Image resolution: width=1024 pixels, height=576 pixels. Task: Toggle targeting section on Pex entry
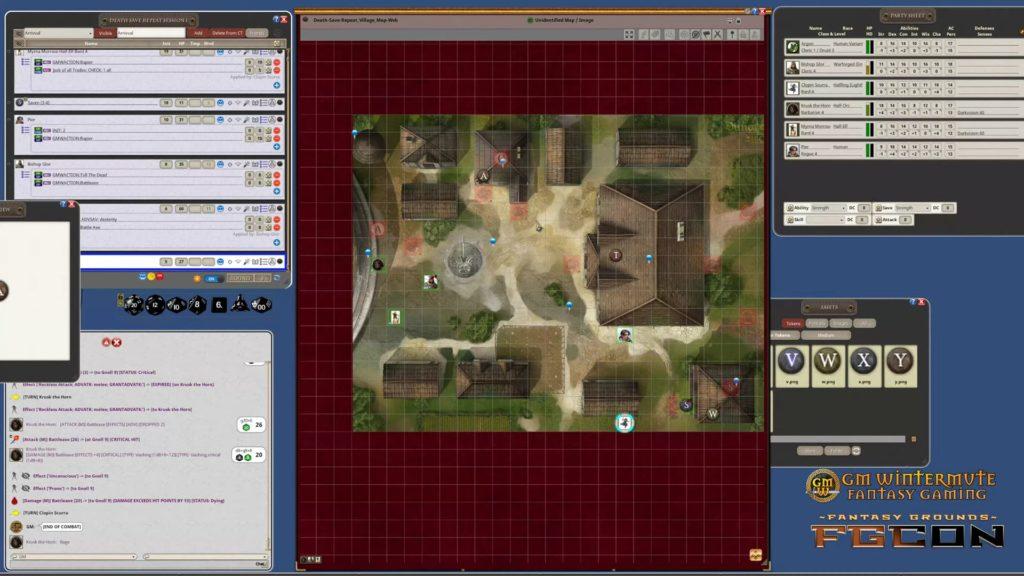tap(230, 120)
